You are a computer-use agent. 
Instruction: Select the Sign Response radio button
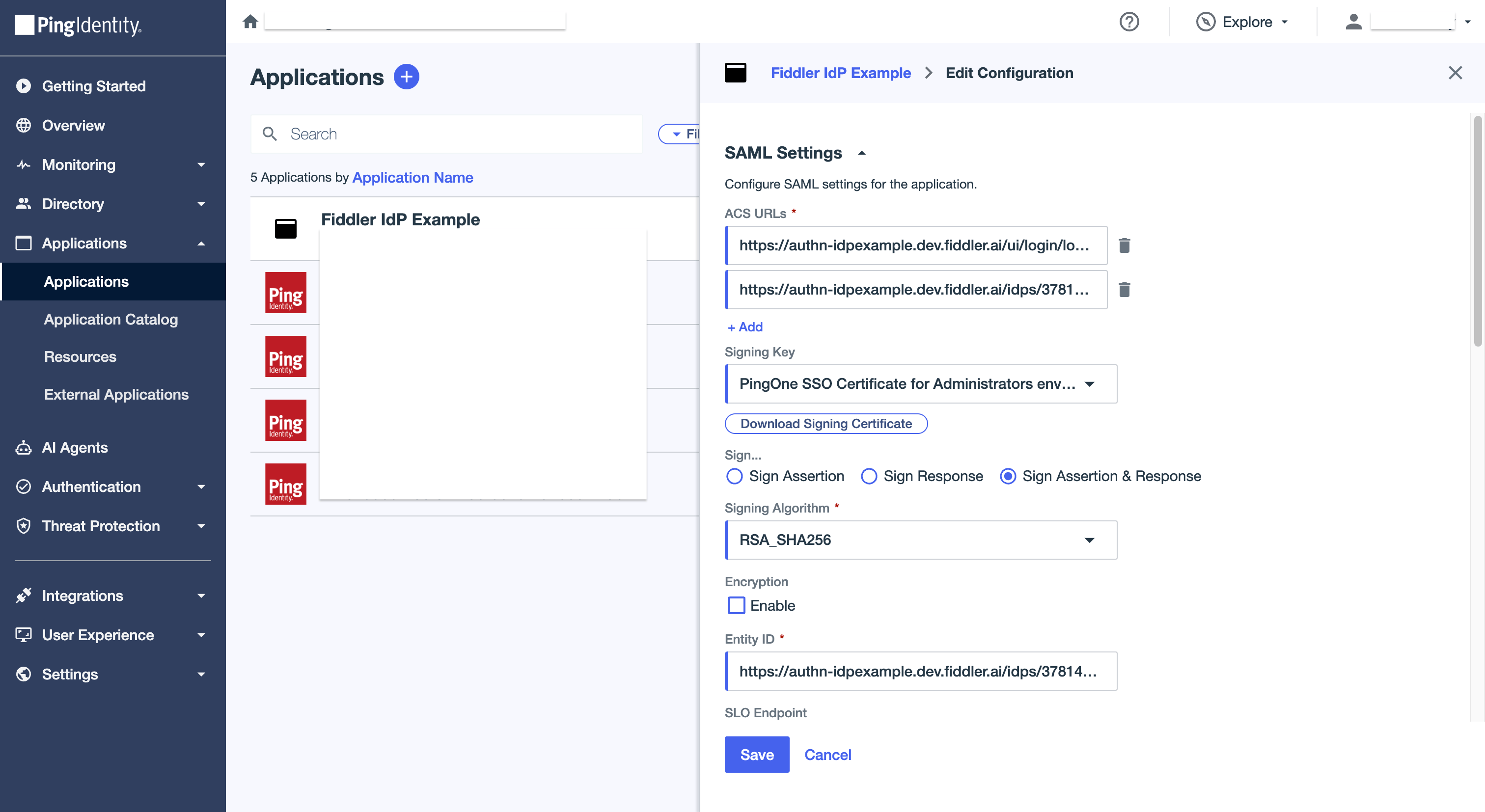pyautogui.click(x=868, y=477)
